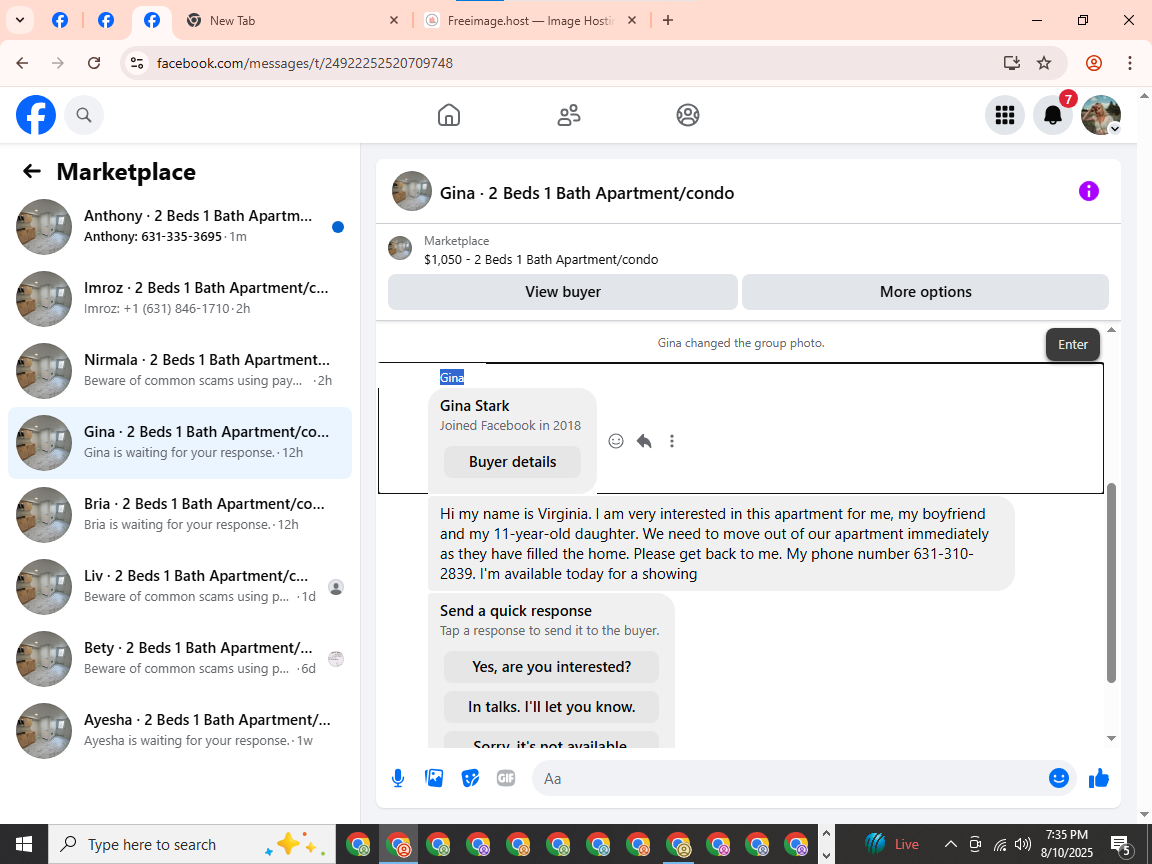Open Chrome's three-dot menu

coord(1130,63)
